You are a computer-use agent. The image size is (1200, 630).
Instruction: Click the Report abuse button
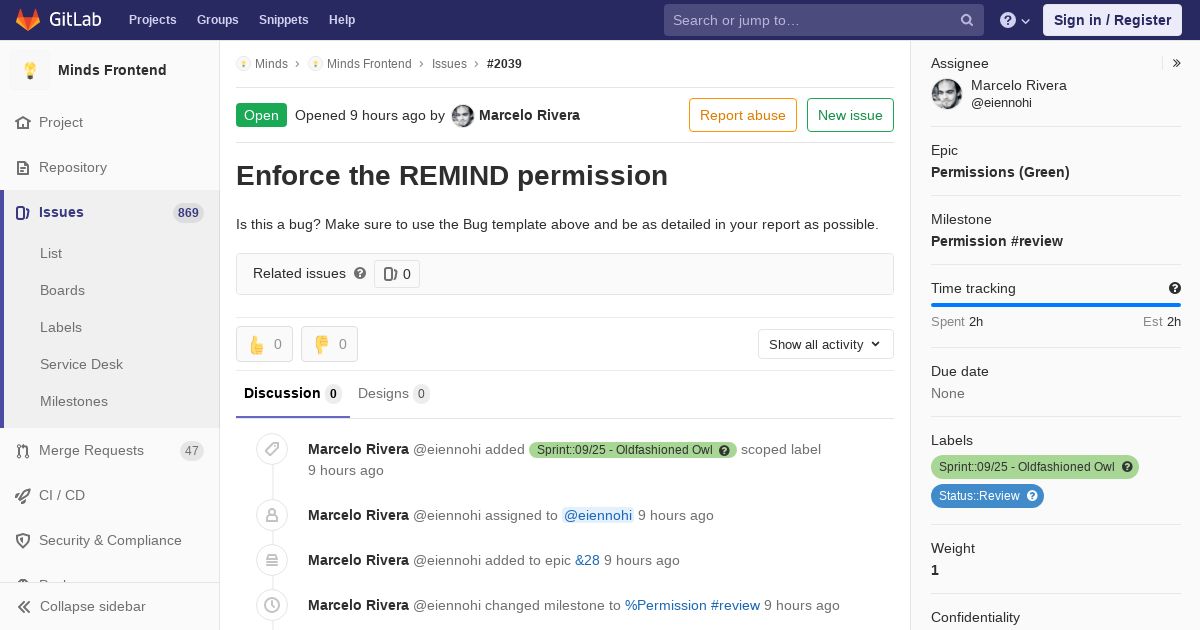coord(742,115)
